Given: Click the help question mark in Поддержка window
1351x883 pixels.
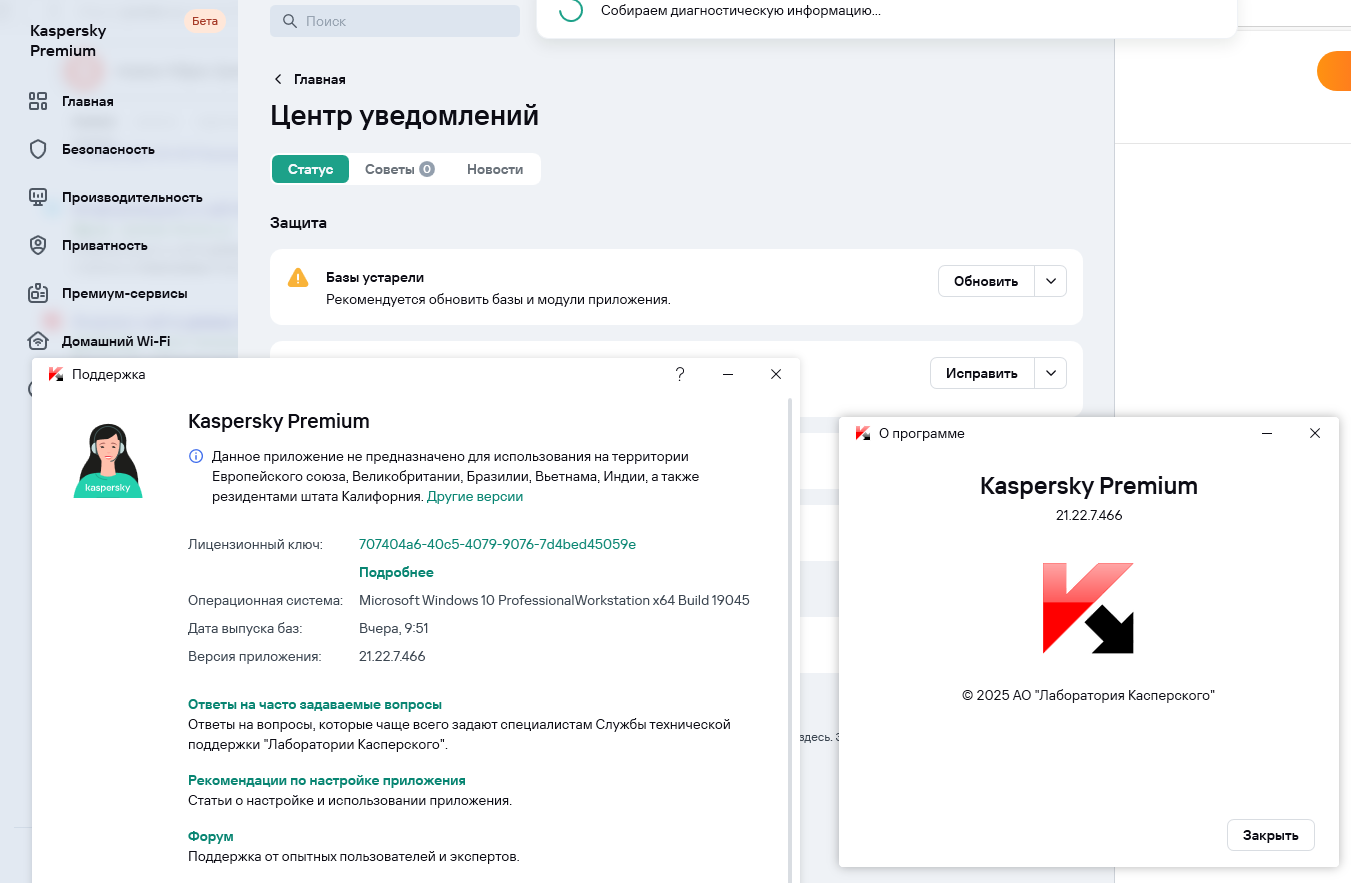Looking at the screenshot, I should pyautogui.click(x=680, y=374).
